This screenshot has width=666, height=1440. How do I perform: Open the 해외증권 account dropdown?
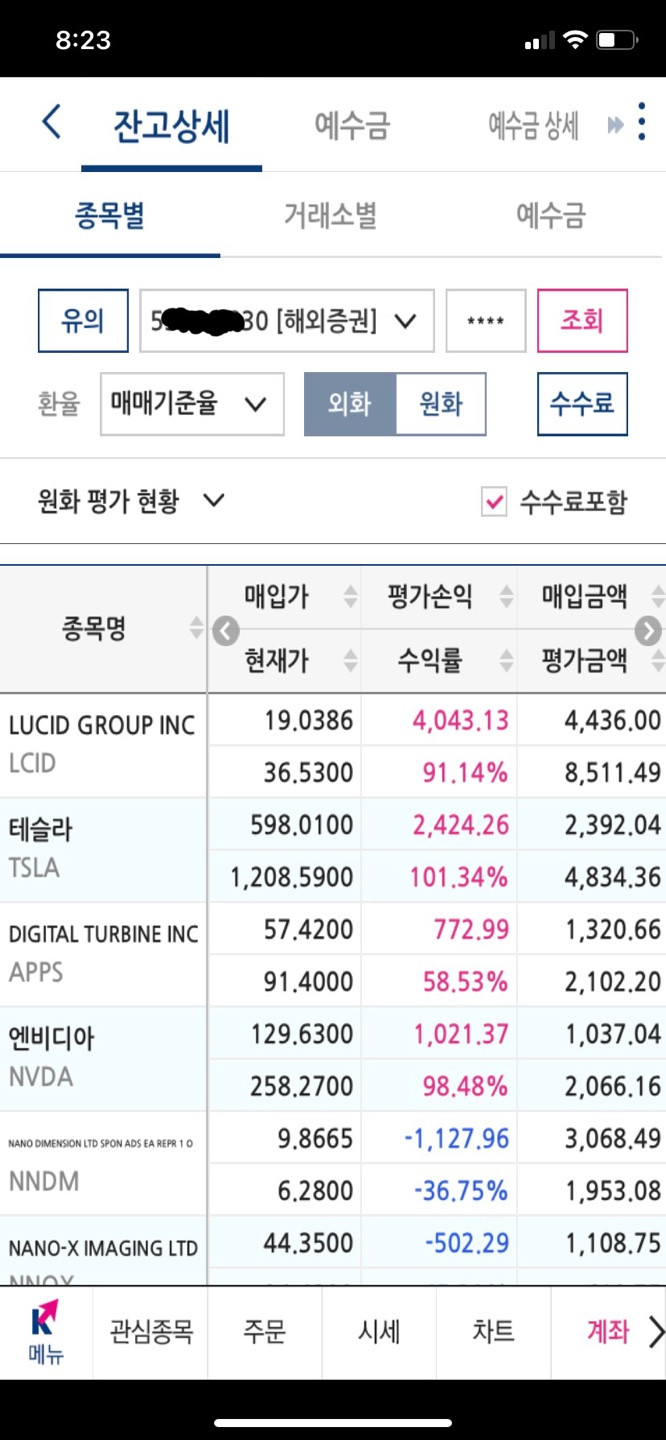click(287, 321)
